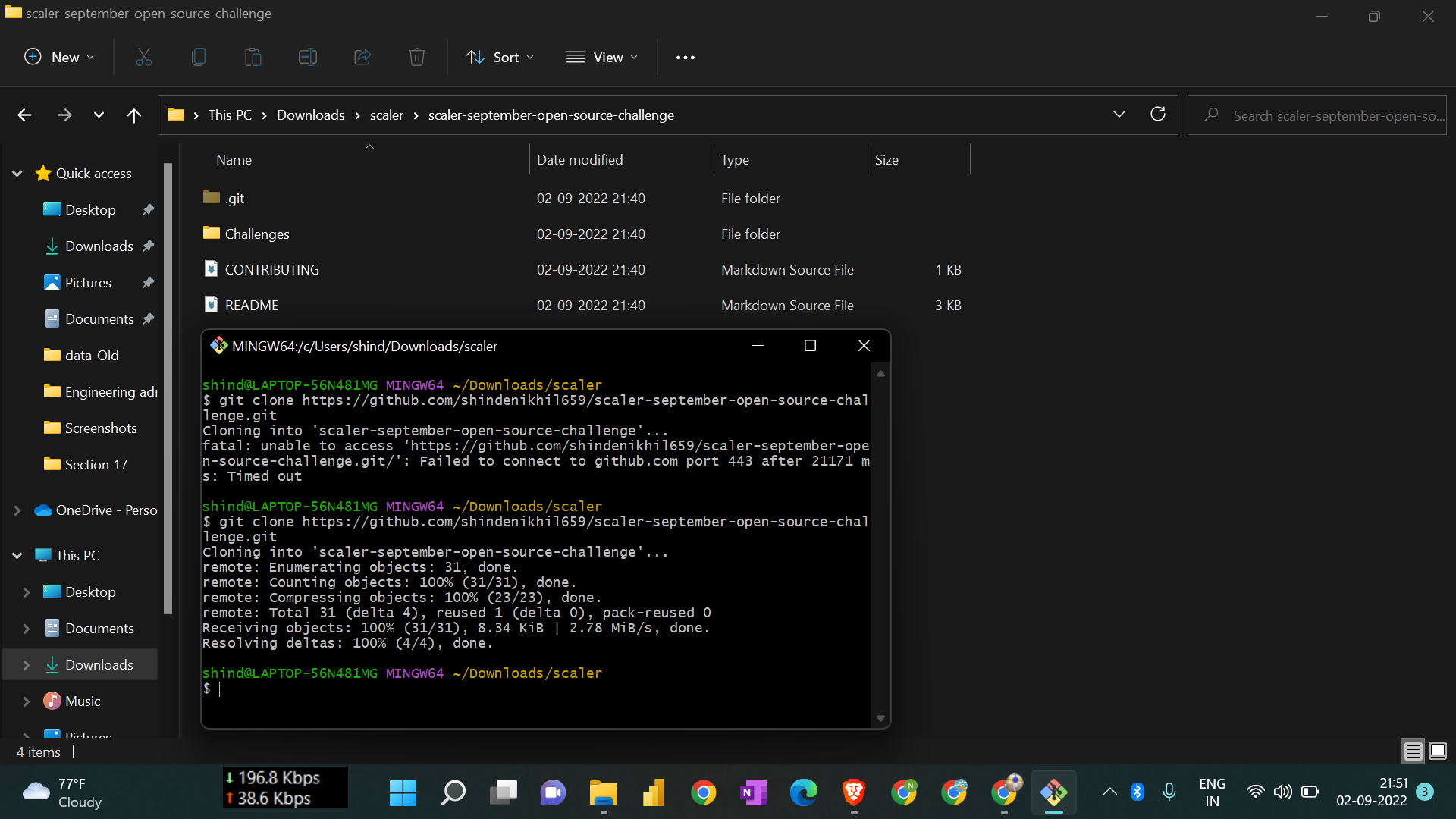Launch Brave browser from the taskbar
1456x819 pixels.
(854, 792)
